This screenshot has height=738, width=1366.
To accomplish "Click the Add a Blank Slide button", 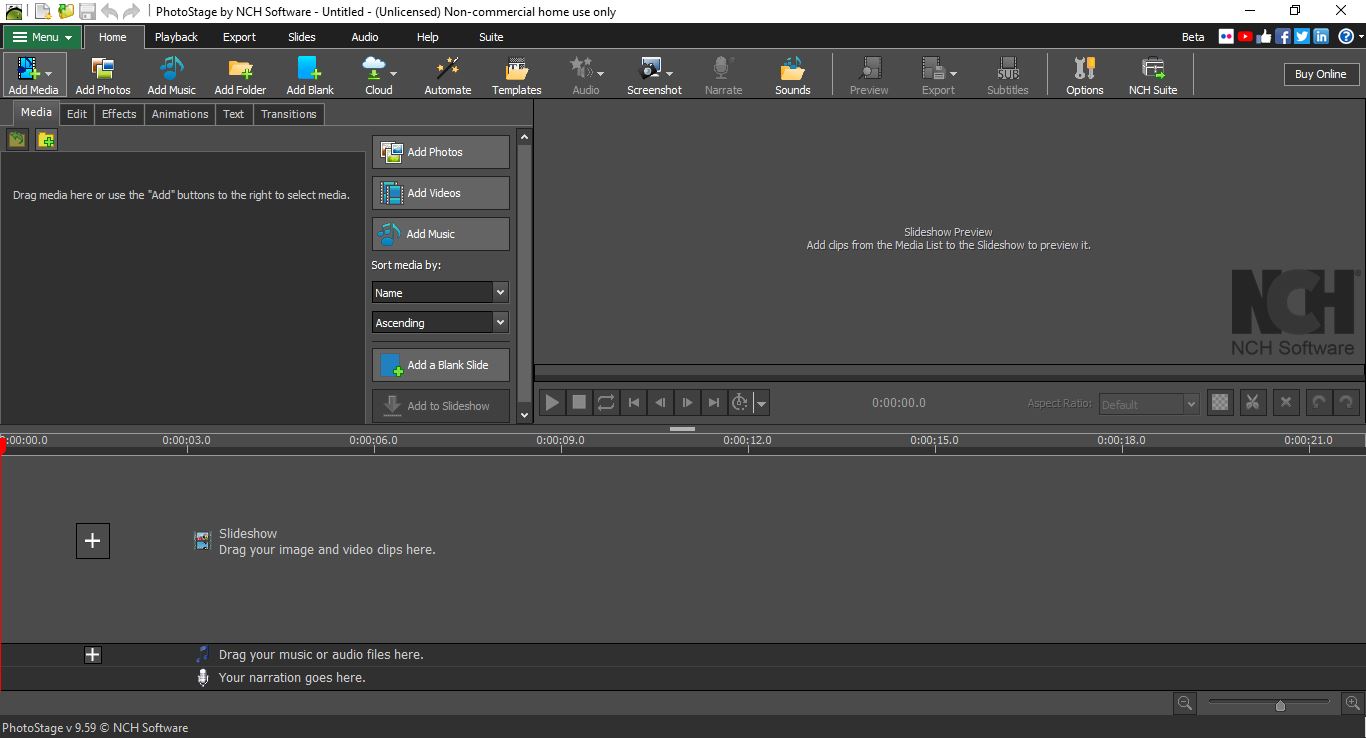I will coord(441,365).
